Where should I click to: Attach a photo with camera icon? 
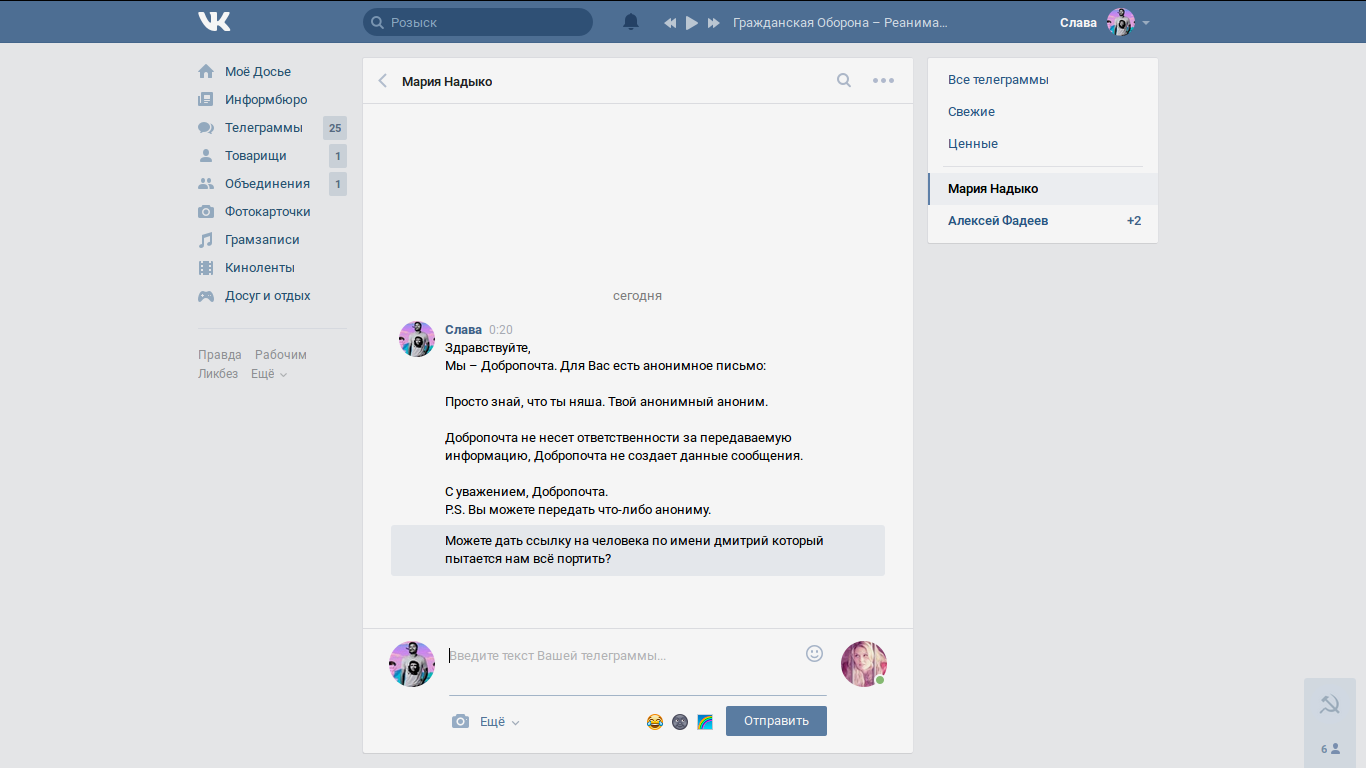[460, 722]
